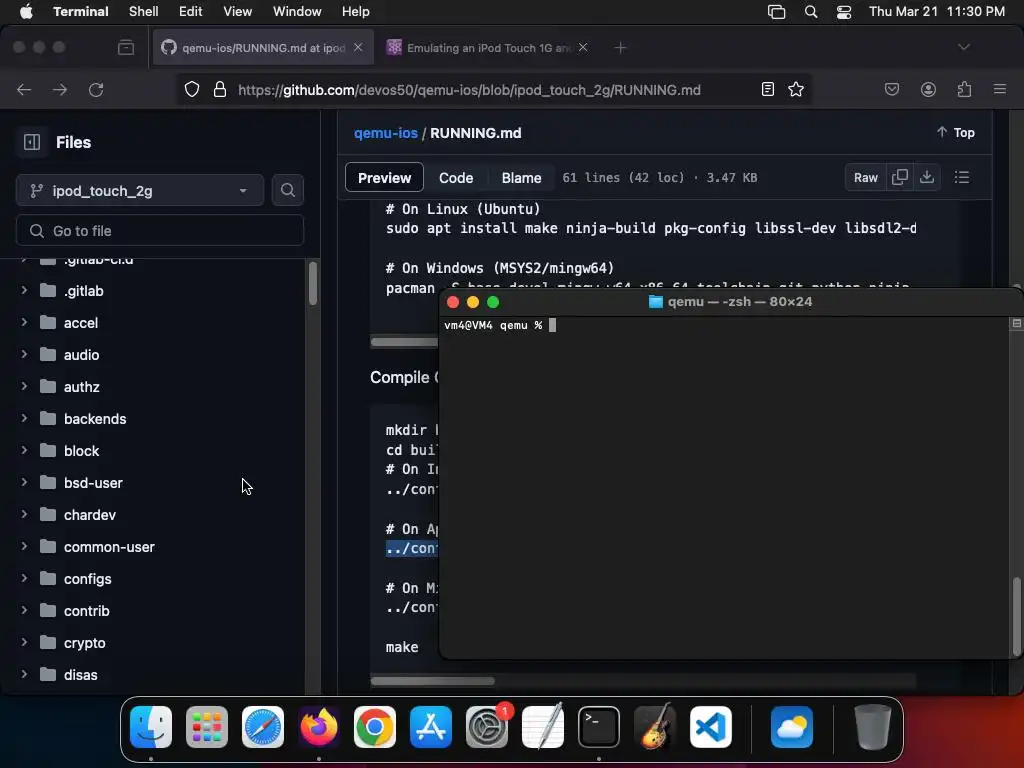The width and height of the screenshot is (1024, 768).
Task: Jump to Top of the file
Action: tap(955, 133)
